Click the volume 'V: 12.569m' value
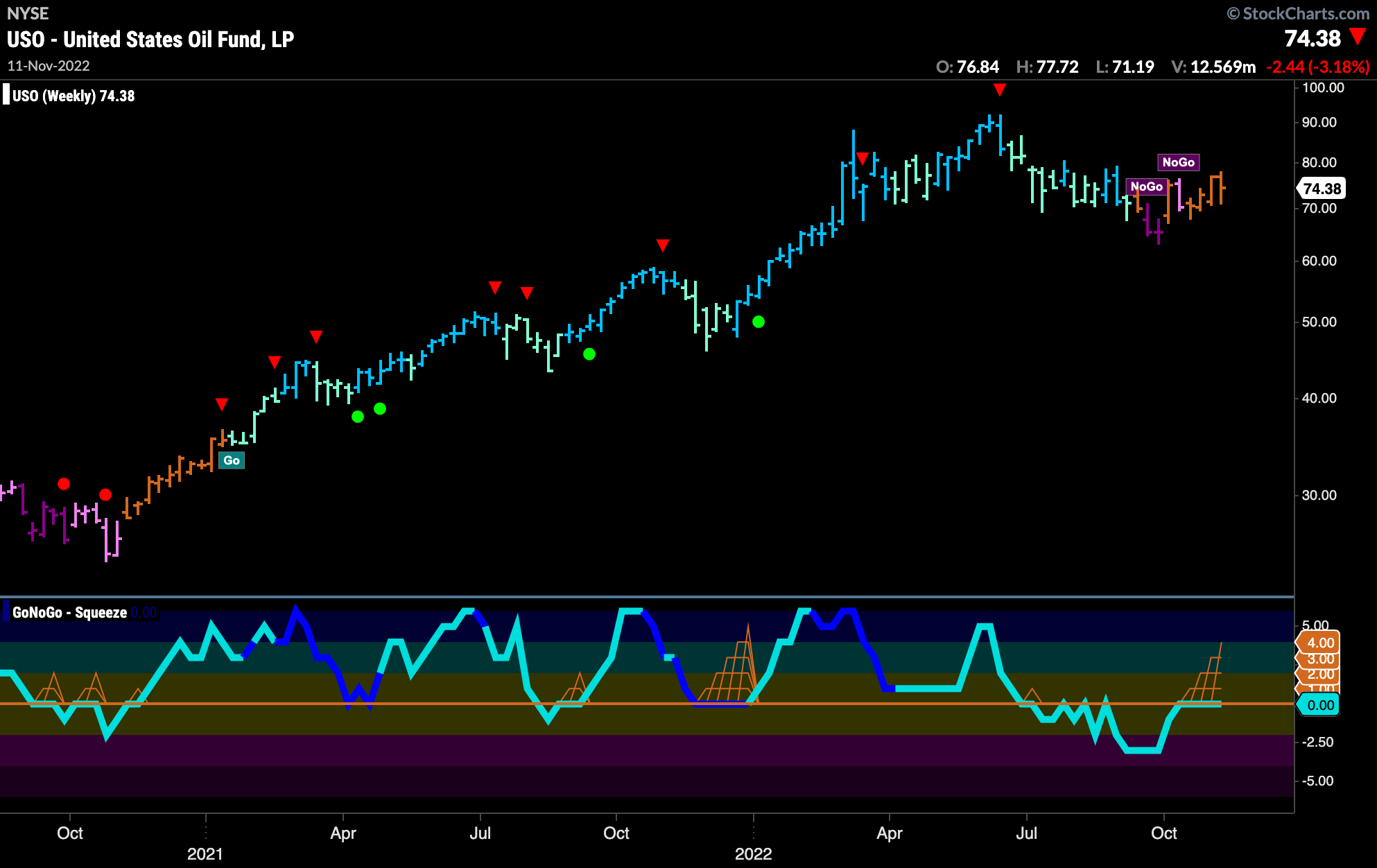The width and height of the screenshot is (1377, 868). tap(1213, 67)
